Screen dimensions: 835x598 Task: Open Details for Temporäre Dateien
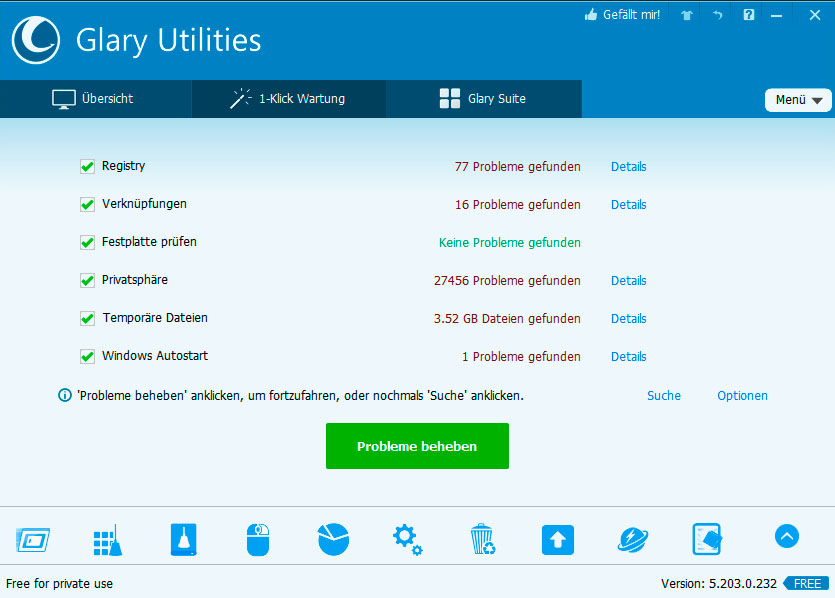[629, 318]
